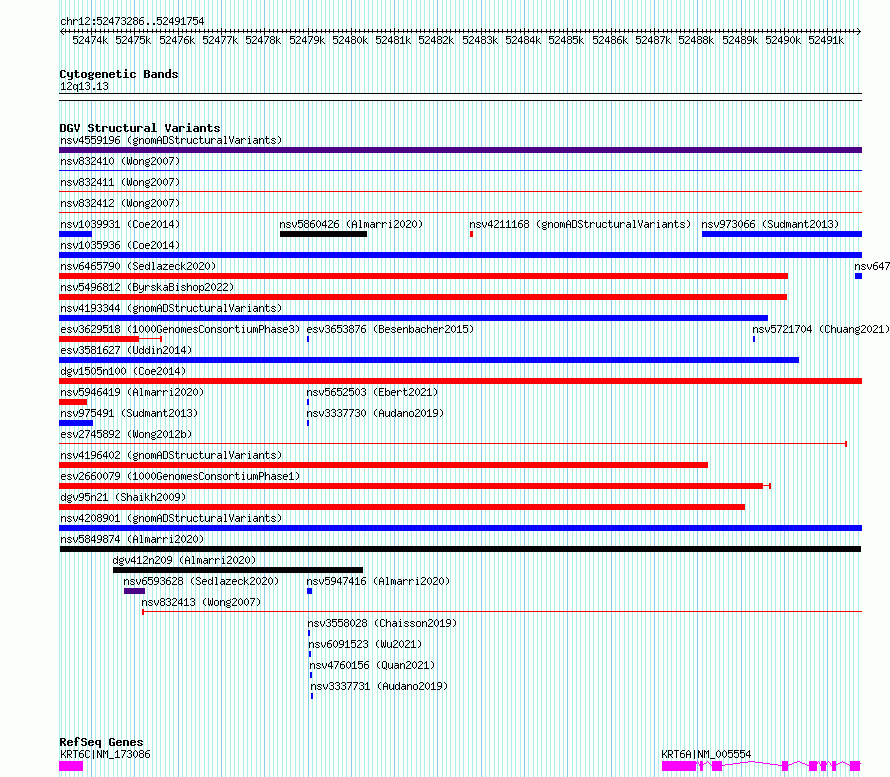The height and width of the screenshot is (777, 890).
Task: Click the 52480k ruler position
Action: (x=350, y=40)
